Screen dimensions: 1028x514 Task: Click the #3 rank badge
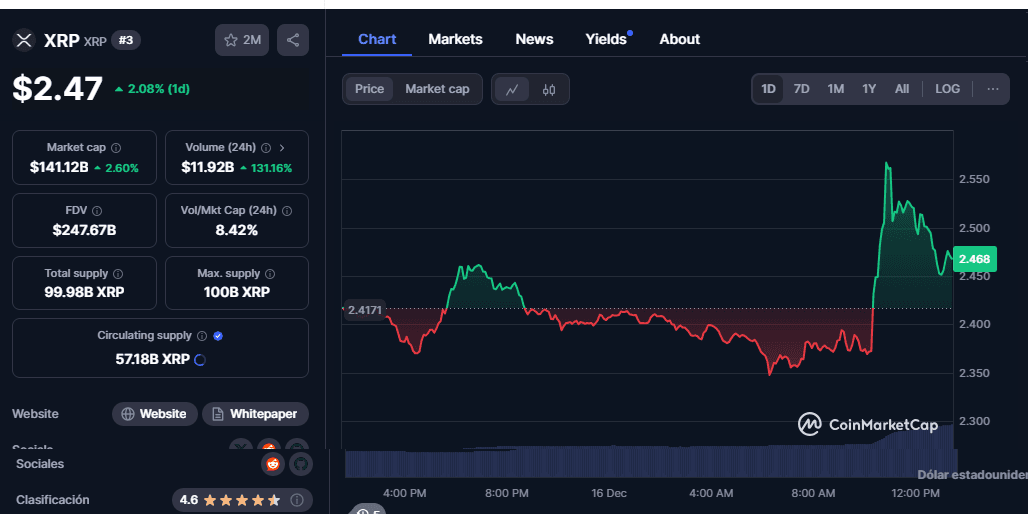point(126,41)
